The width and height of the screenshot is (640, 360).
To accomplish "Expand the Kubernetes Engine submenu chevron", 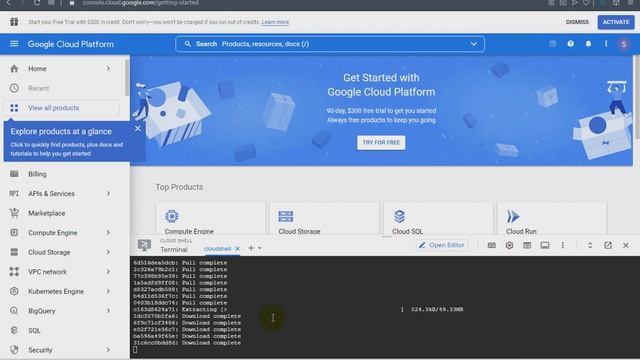I will coord(108,291).
